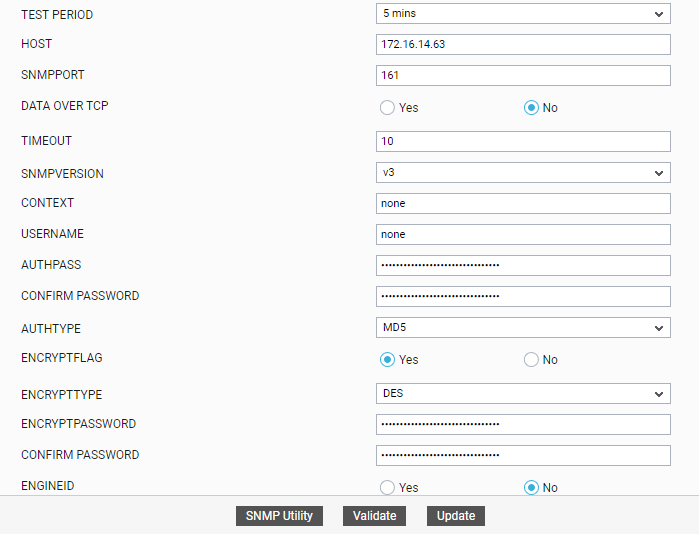Click the HOST input field
The image size is (699, 534).
(523, 45)
